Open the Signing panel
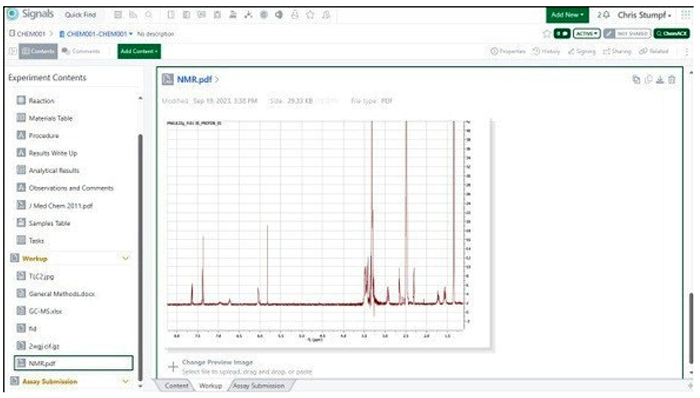This screenshot has width=700, height=398. pos(582,51)
